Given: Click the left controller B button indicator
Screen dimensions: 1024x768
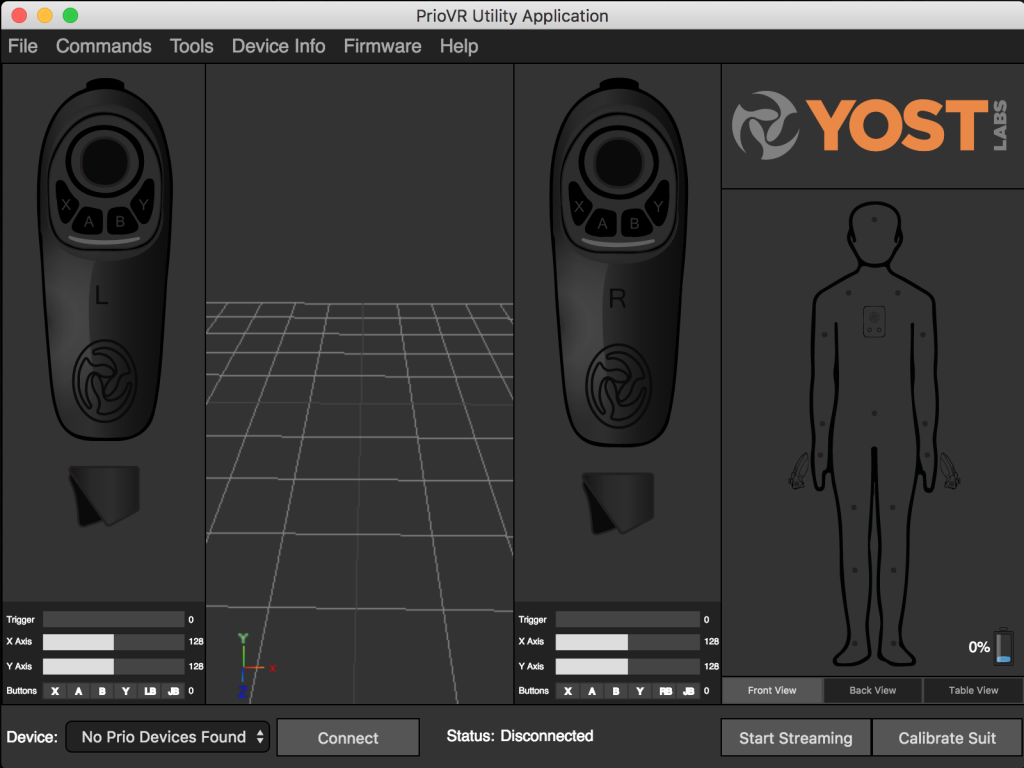Looking at the screenshot, I should click(102, 691).
